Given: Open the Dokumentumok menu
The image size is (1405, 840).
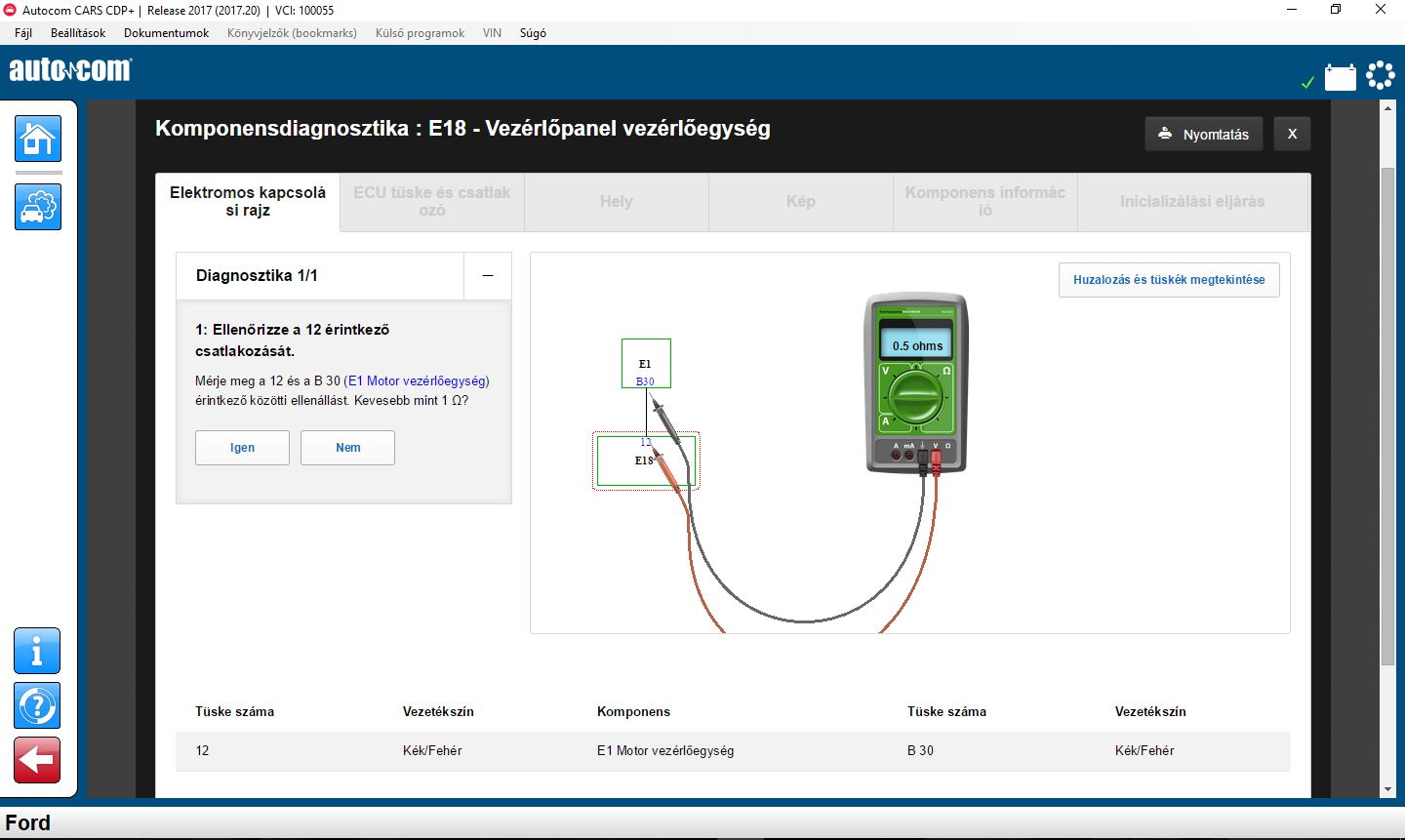Looking at the screenshot, I should pos(166,33).
